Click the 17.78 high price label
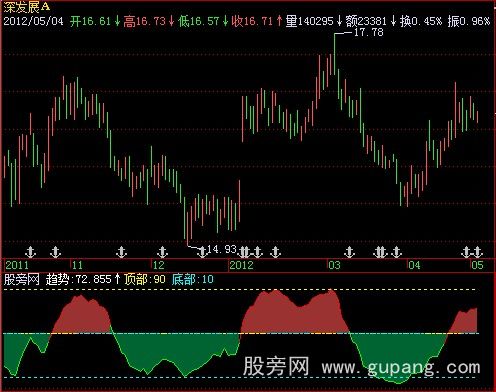496x392 pixels. 368,32
